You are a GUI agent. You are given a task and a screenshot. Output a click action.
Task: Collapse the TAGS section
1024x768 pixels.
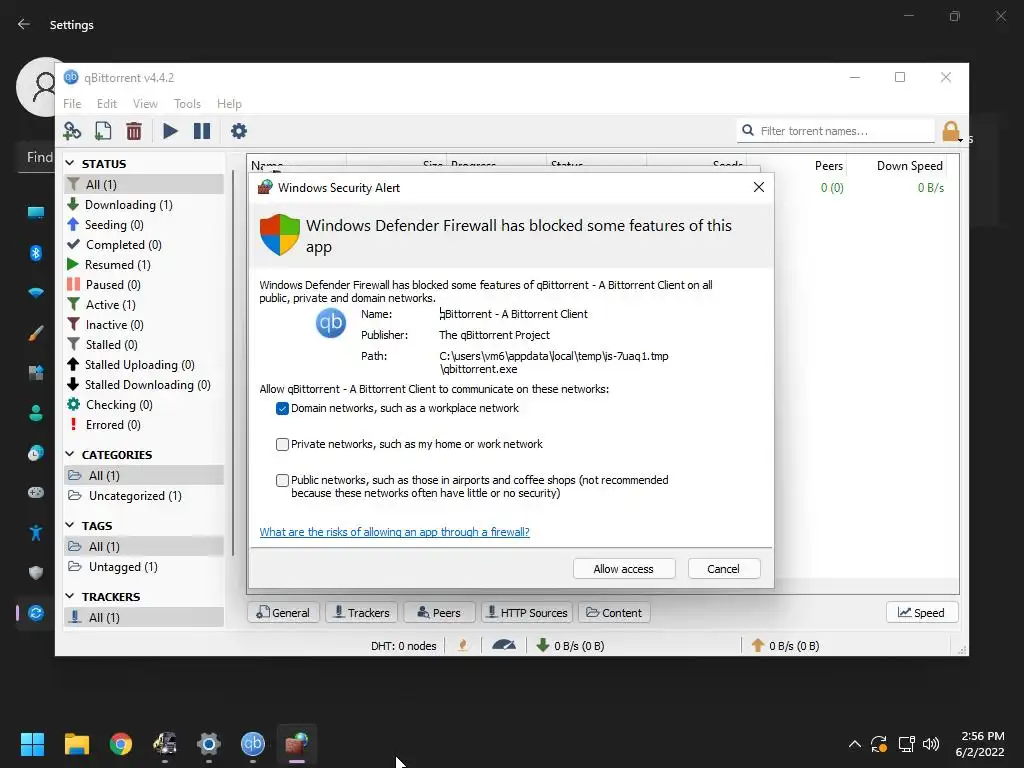click(x=71, y=525)
